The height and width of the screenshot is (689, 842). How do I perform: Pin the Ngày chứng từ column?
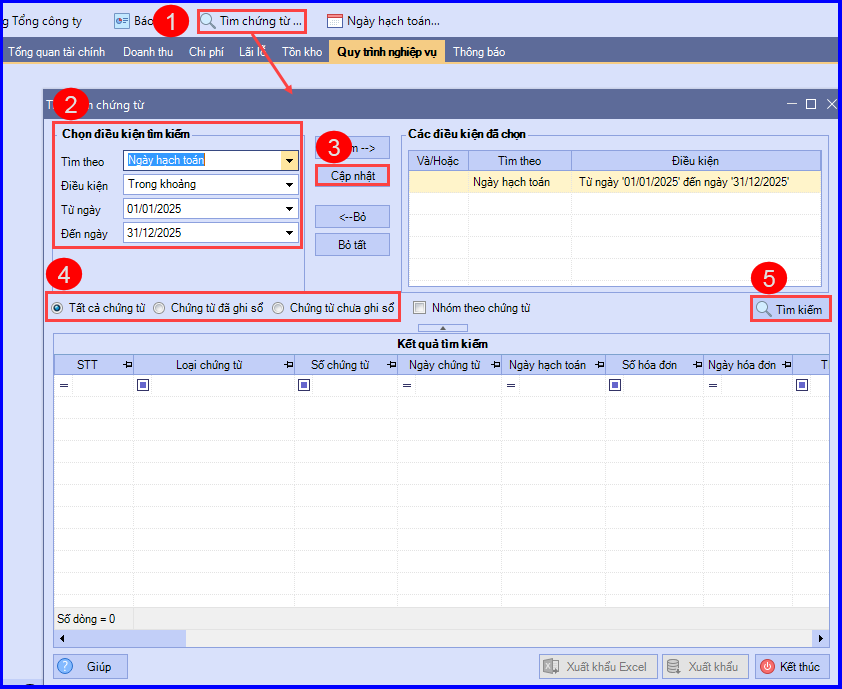(x=495, y=365)
